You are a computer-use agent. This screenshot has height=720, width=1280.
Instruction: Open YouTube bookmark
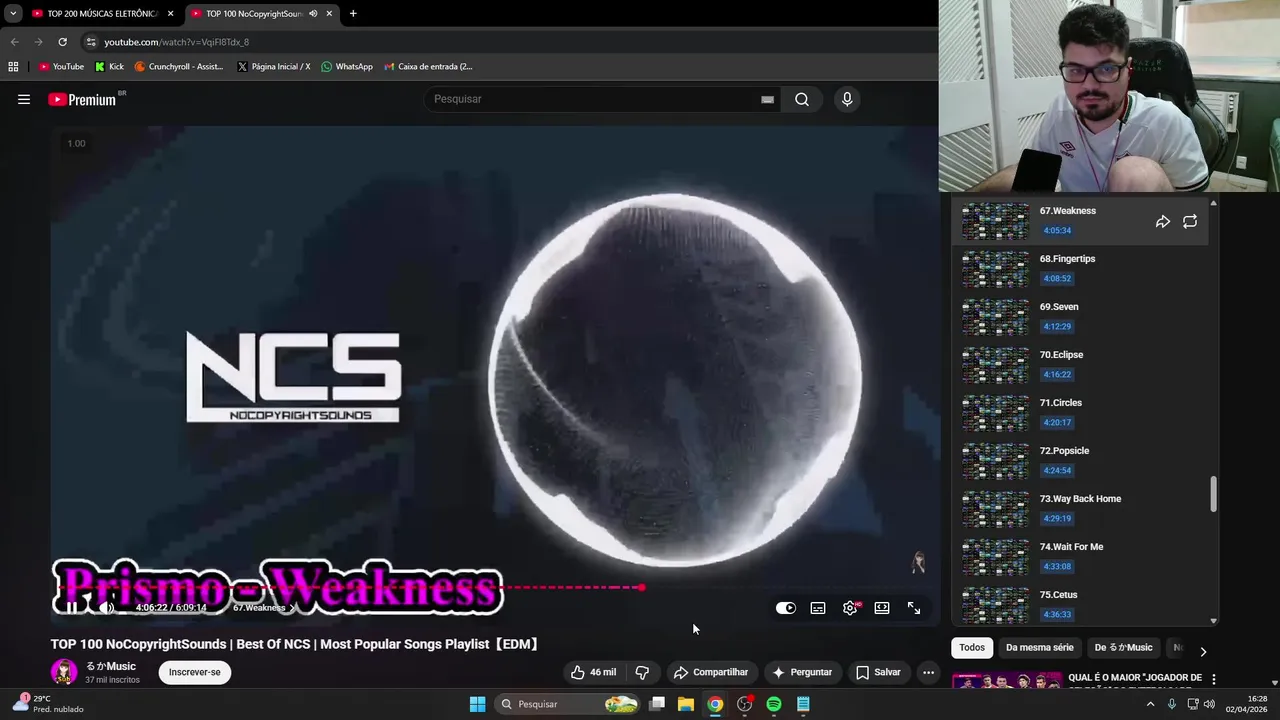pos(61,67)
